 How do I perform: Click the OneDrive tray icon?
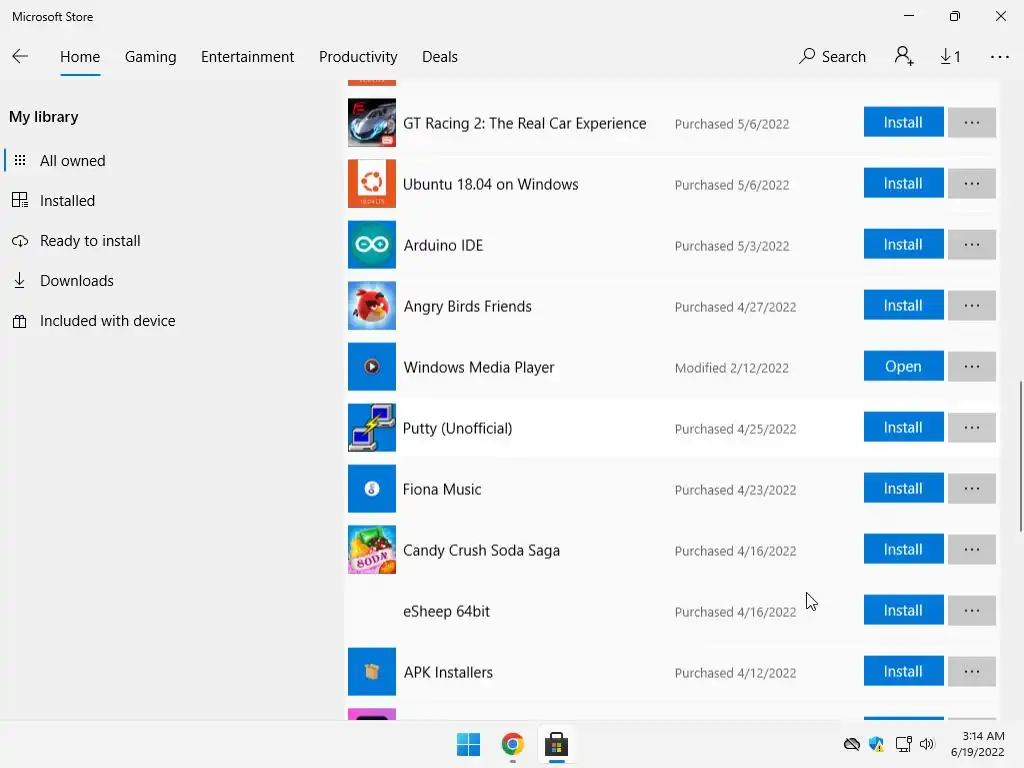(852, 744)
